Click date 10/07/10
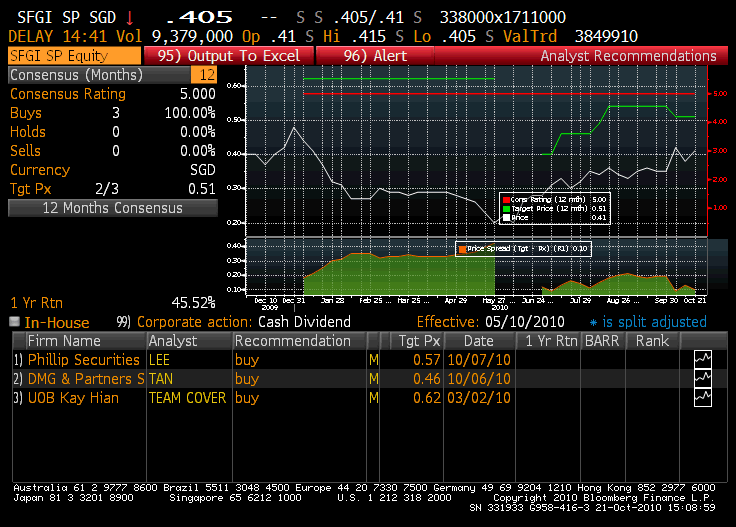This screenshot has width=736, height=527. tap(479, 360)
